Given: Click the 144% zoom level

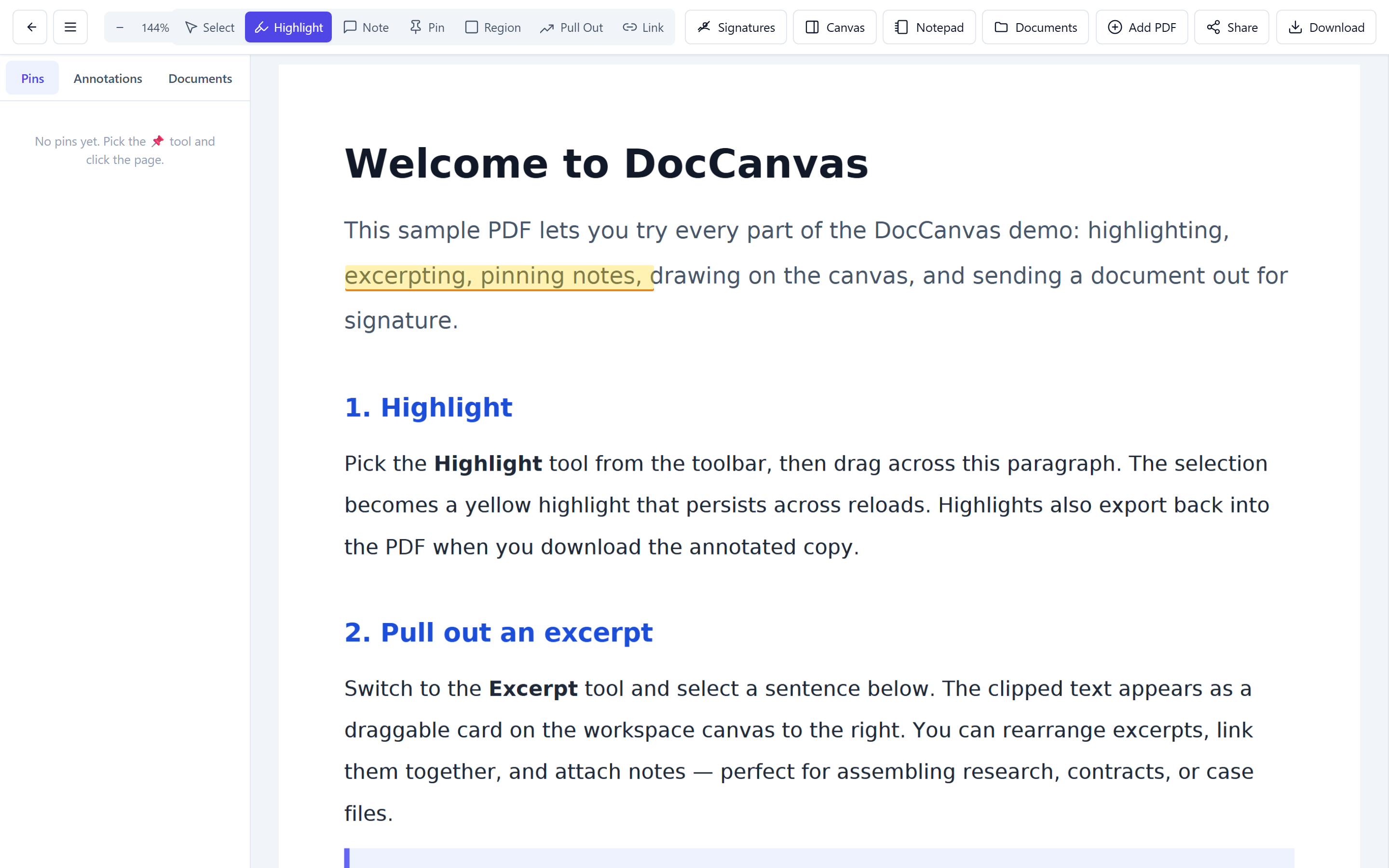Looking at the screenshot, I should [155, 27].
